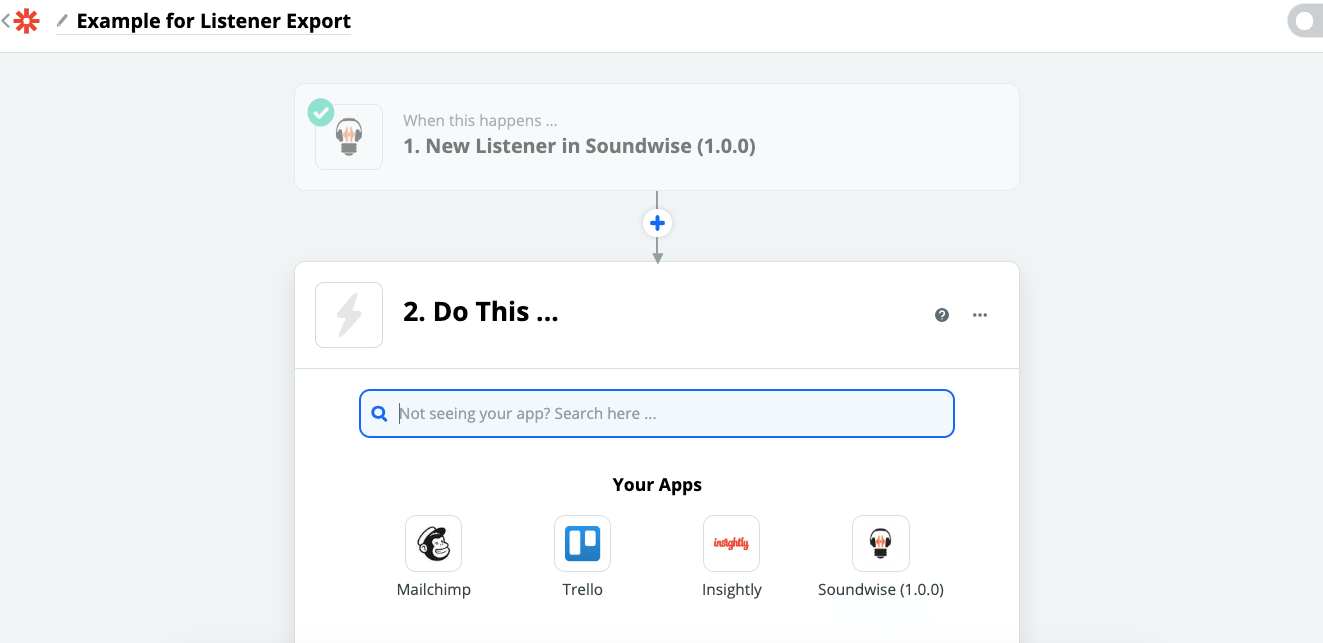Go back using the left chevron
The width and height of the screenshot is (1323, 643).
tap(5, 21)
